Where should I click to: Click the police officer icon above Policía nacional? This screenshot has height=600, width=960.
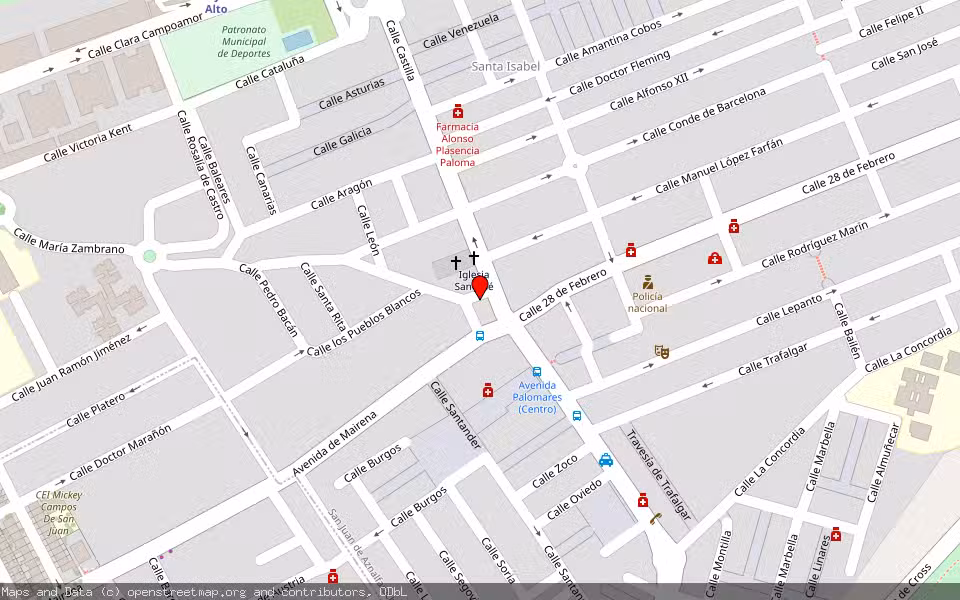pos(648,282)
